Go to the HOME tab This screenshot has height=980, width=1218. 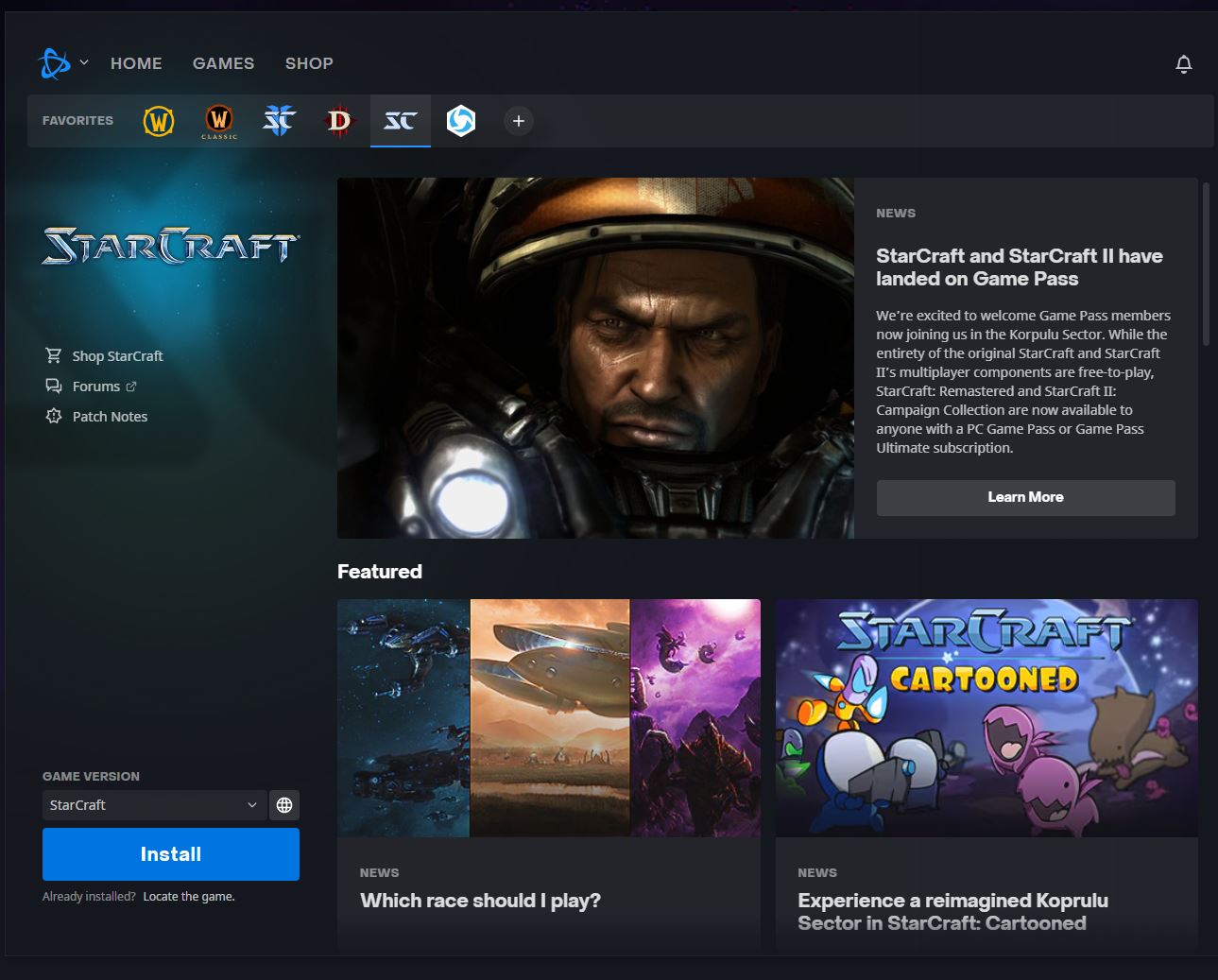136,63
